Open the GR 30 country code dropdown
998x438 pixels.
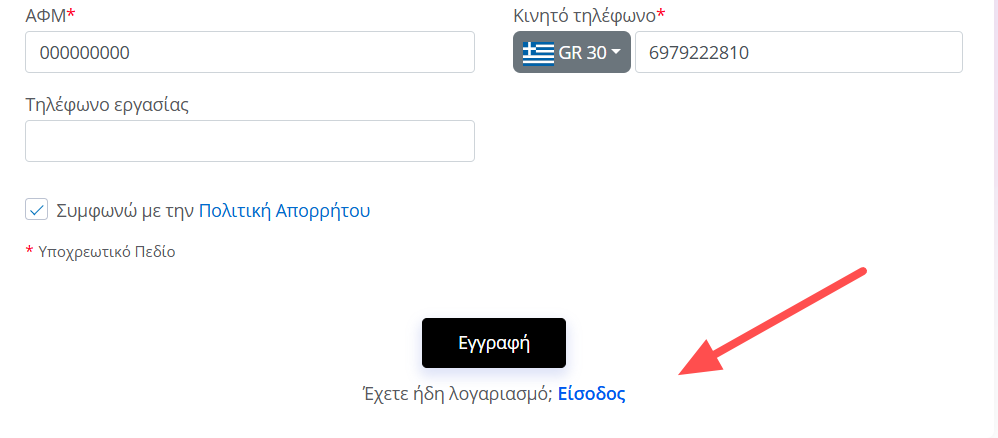coord(572,52)
